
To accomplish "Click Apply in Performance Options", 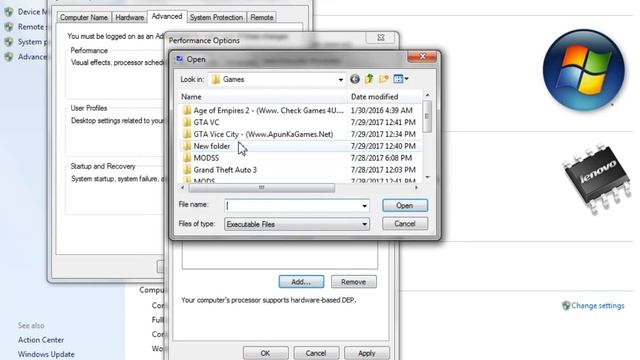I will pyautogui.click(x=367, y=353).
